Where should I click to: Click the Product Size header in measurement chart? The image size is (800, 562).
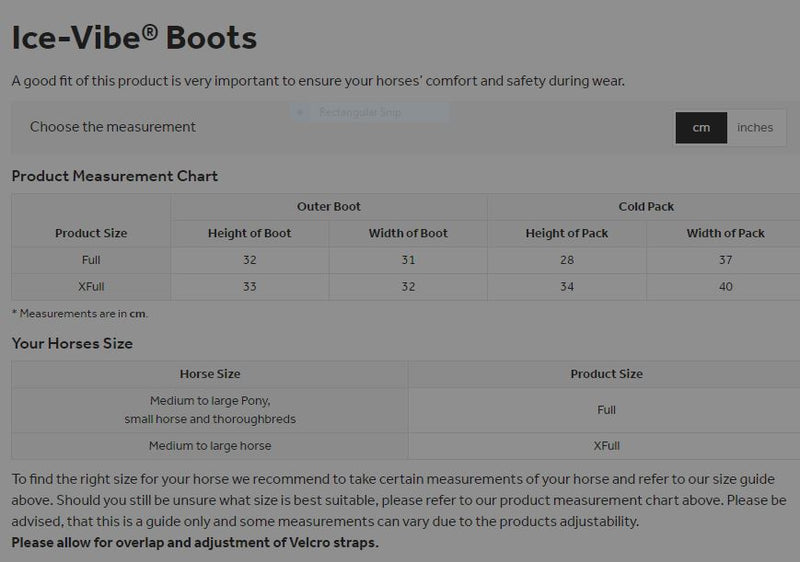(x=91, y=233)
